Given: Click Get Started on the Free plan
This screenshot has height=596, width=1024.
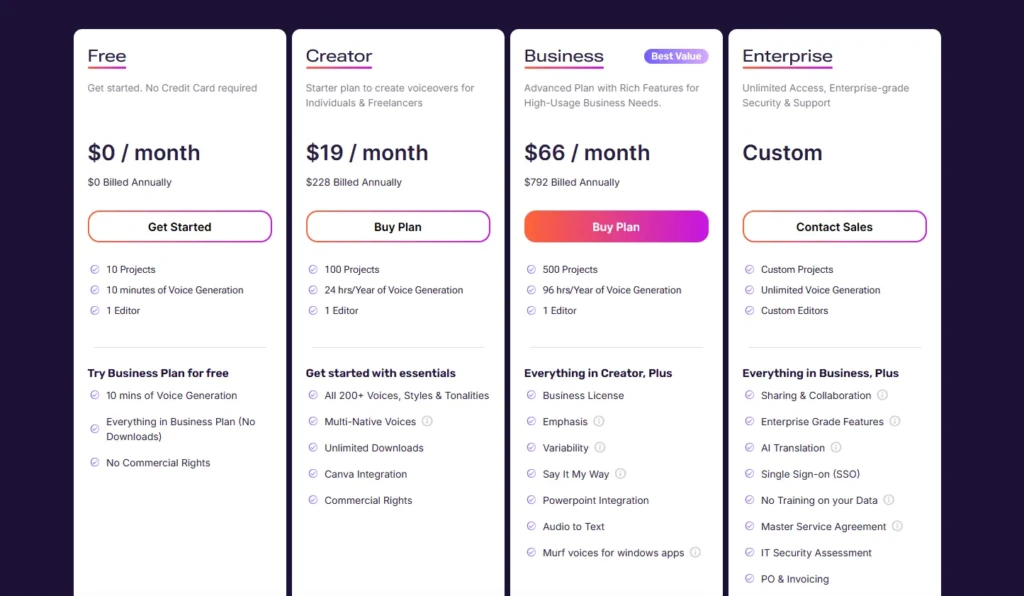Looking at the screenshot, I should tap(179, 227).
